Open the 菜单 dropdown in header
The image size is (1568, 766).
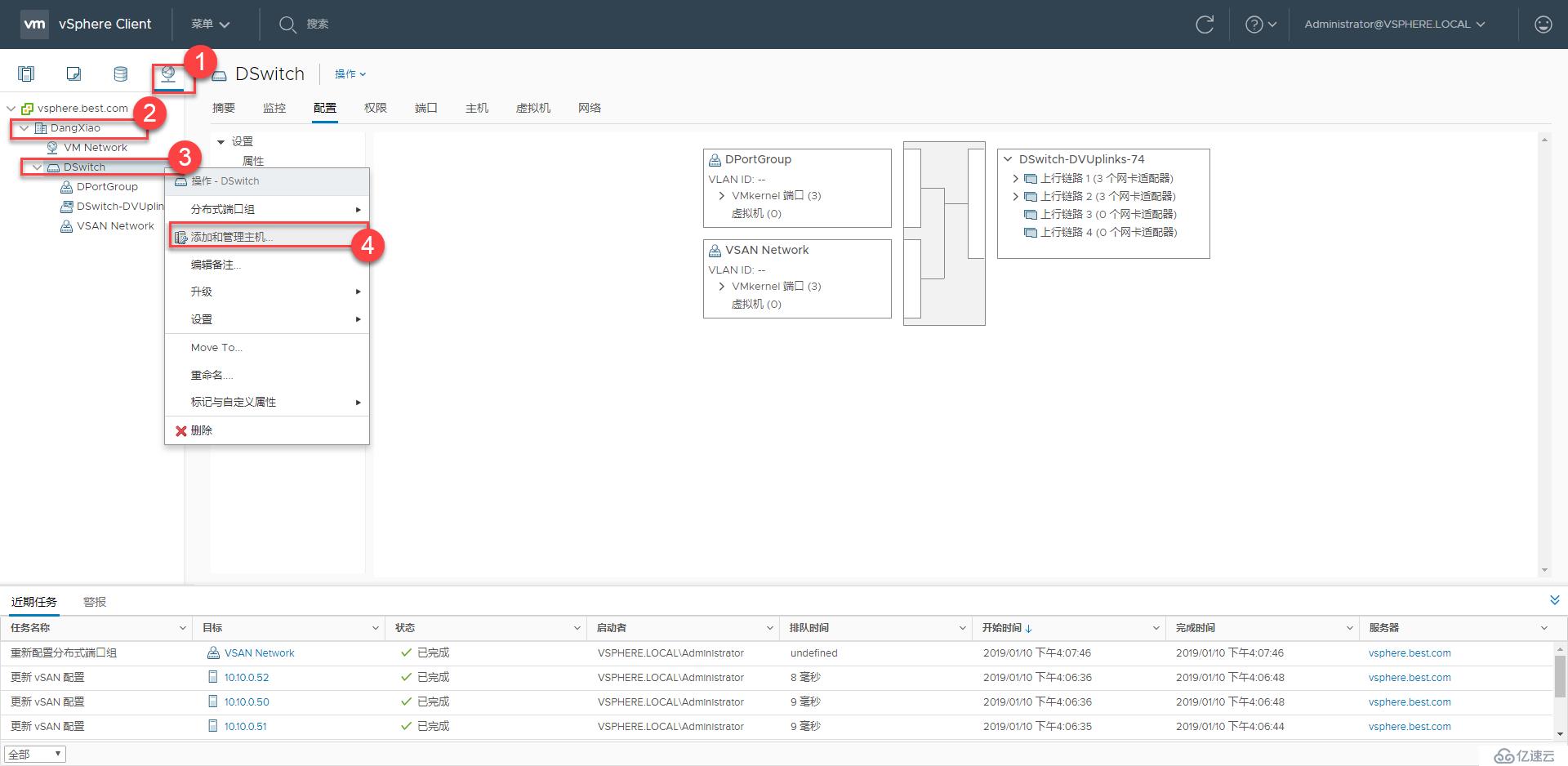(211, 24)
